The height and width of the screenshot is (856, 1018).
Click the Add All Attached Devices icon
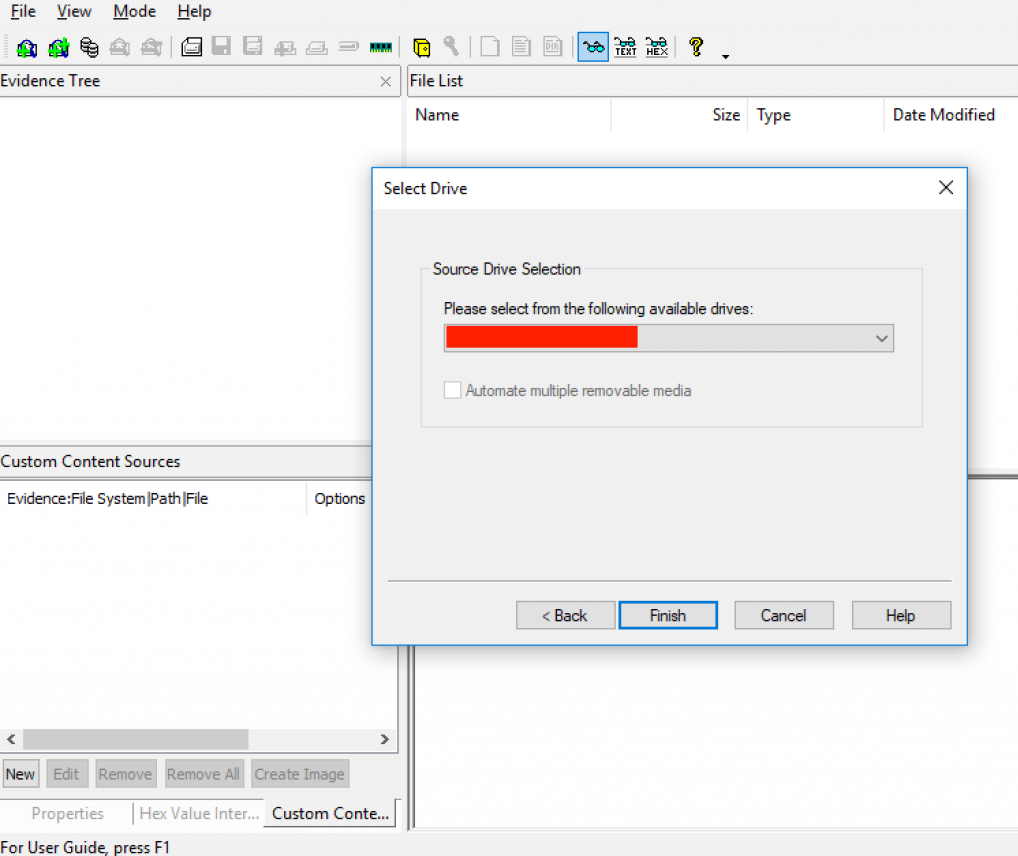point(59,47)
